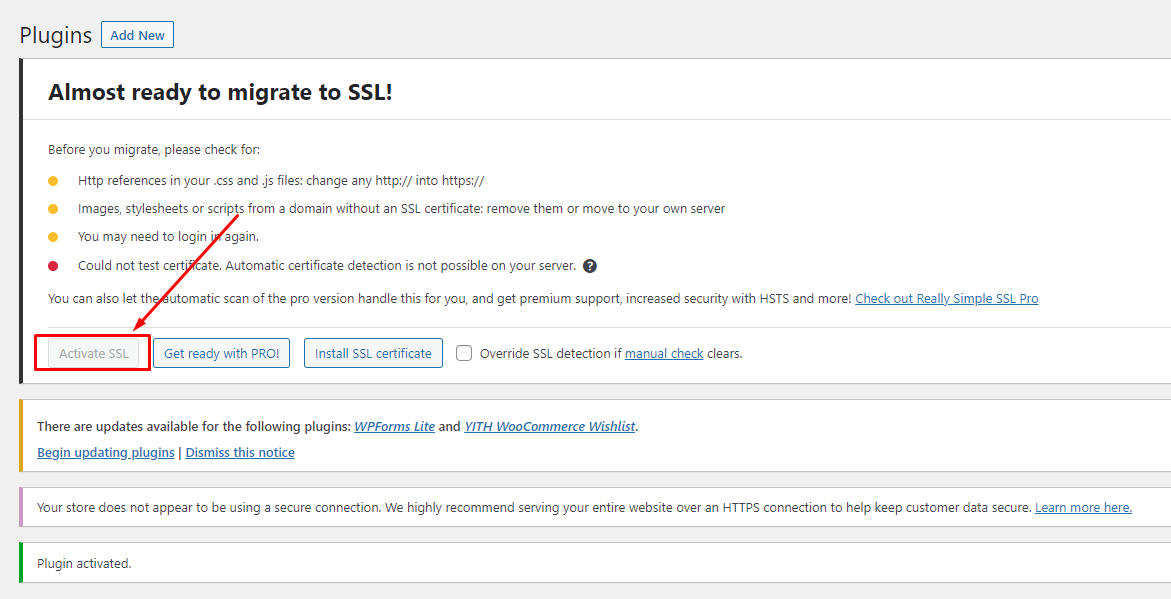
Task: Click the help question mark icon
Action: [590, 266]
